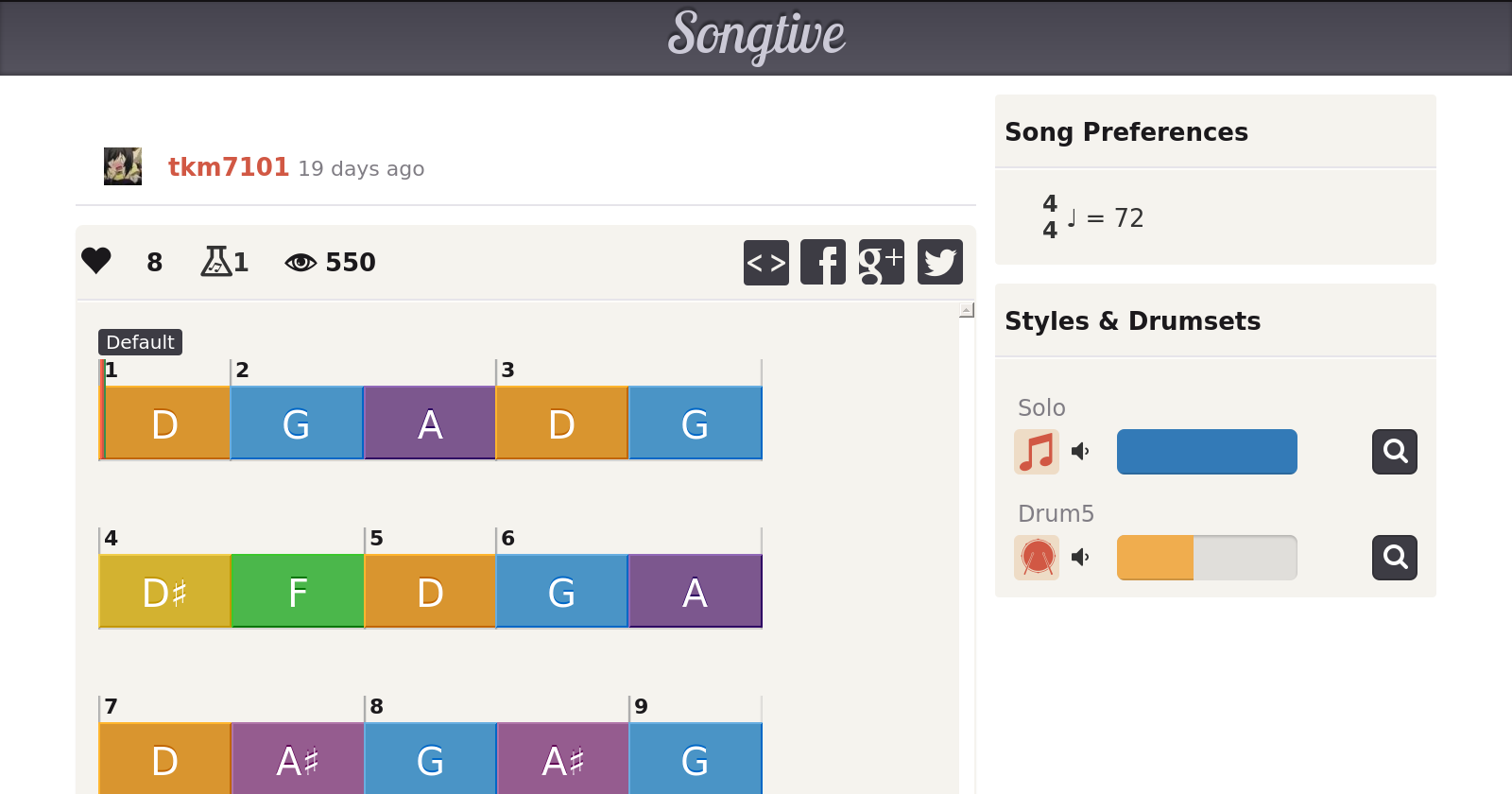
Task: Click the tkm7101 avatar thumbnail
Action: pyautogui.click(x=123, y=166)
